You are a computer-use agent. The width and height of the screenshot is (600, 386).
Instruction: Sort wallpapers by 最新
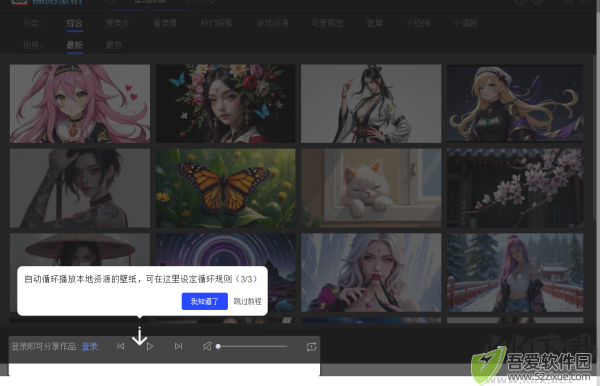pyautogui.click(x=75, y=45)
